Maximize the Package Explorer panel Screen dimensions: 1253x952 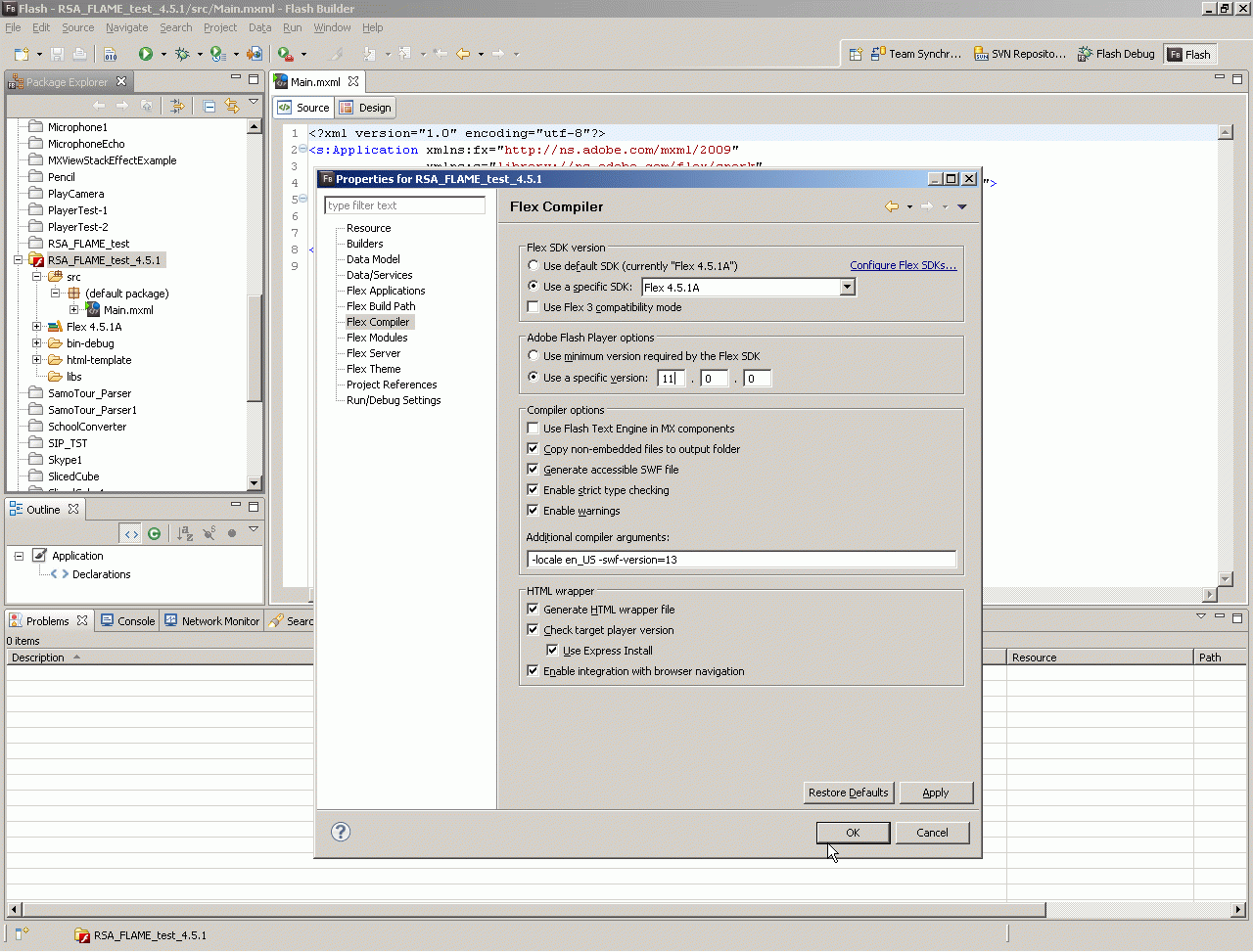[254, 78]
